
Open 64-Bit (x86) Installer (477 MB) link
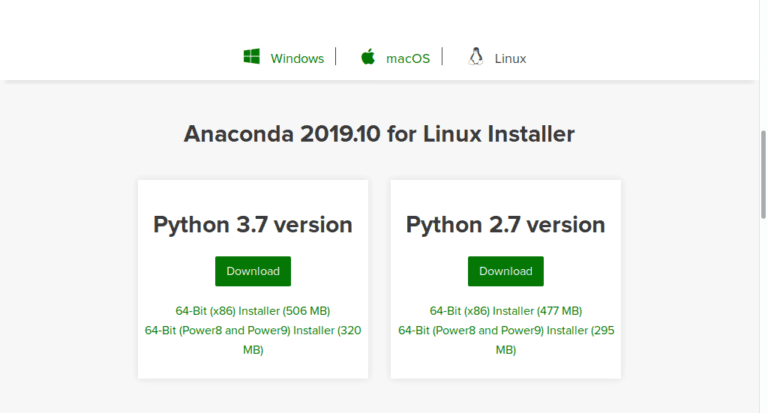505,311
